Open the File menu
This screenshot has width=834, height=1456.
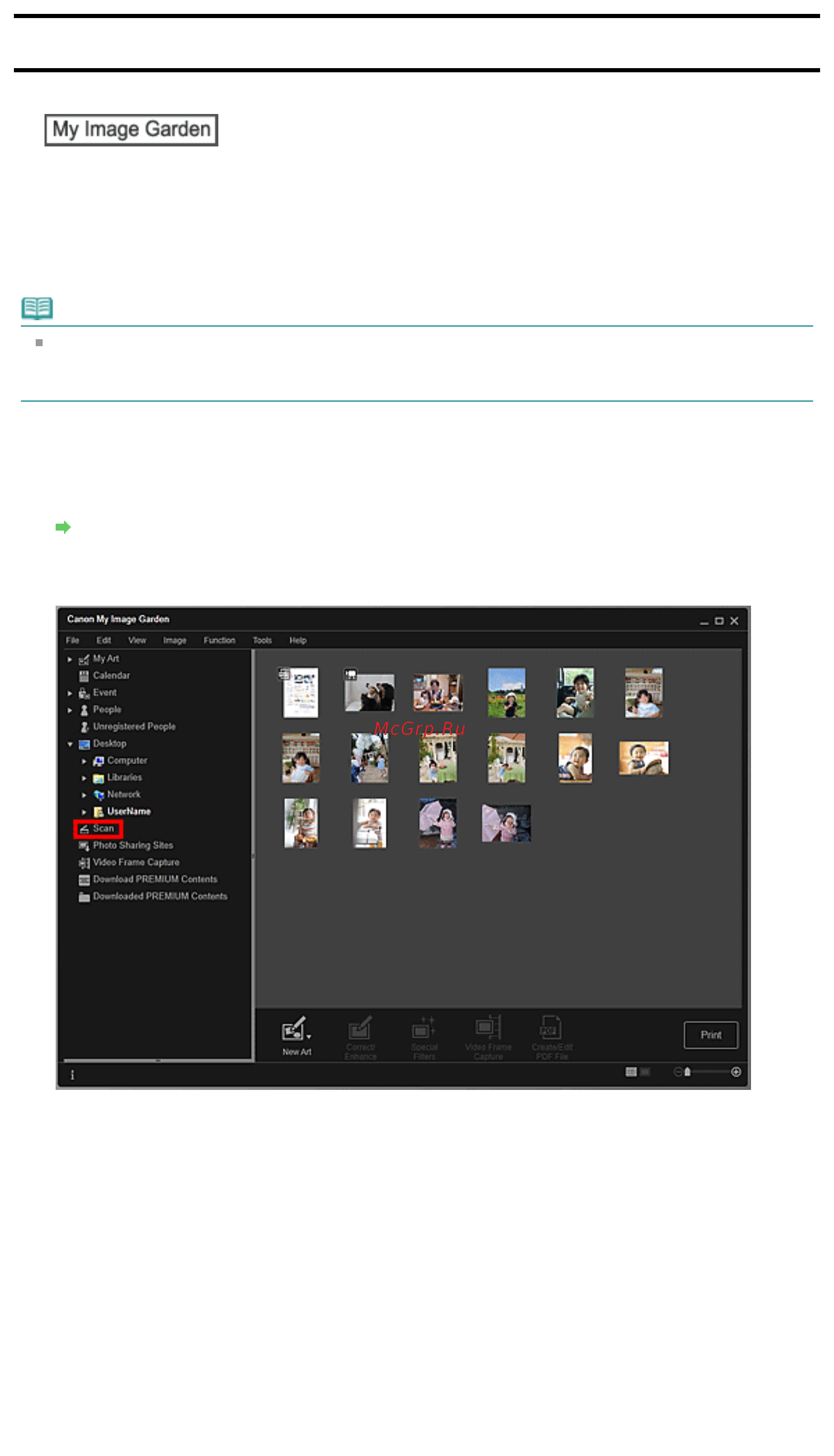click(72, 641)
